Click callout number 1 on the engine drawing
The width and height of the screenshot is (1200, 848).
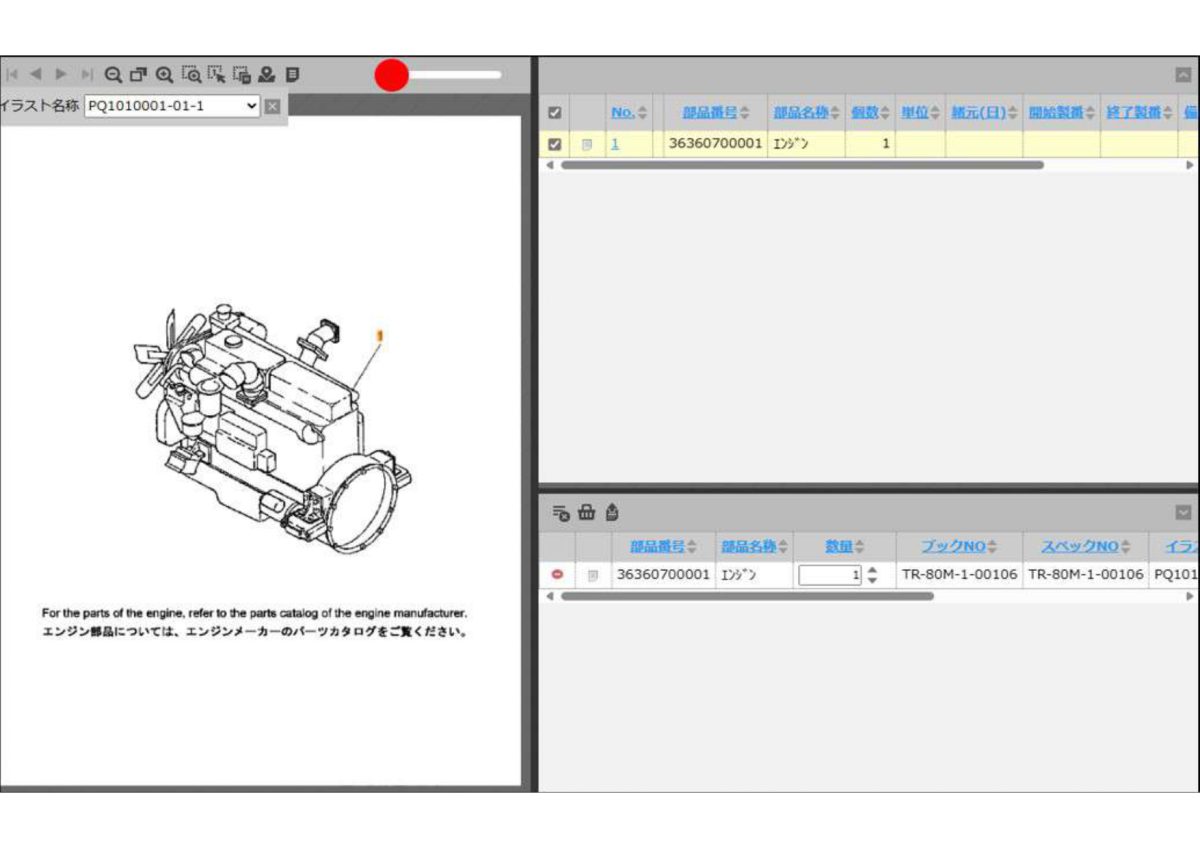(x=379, y=334)
